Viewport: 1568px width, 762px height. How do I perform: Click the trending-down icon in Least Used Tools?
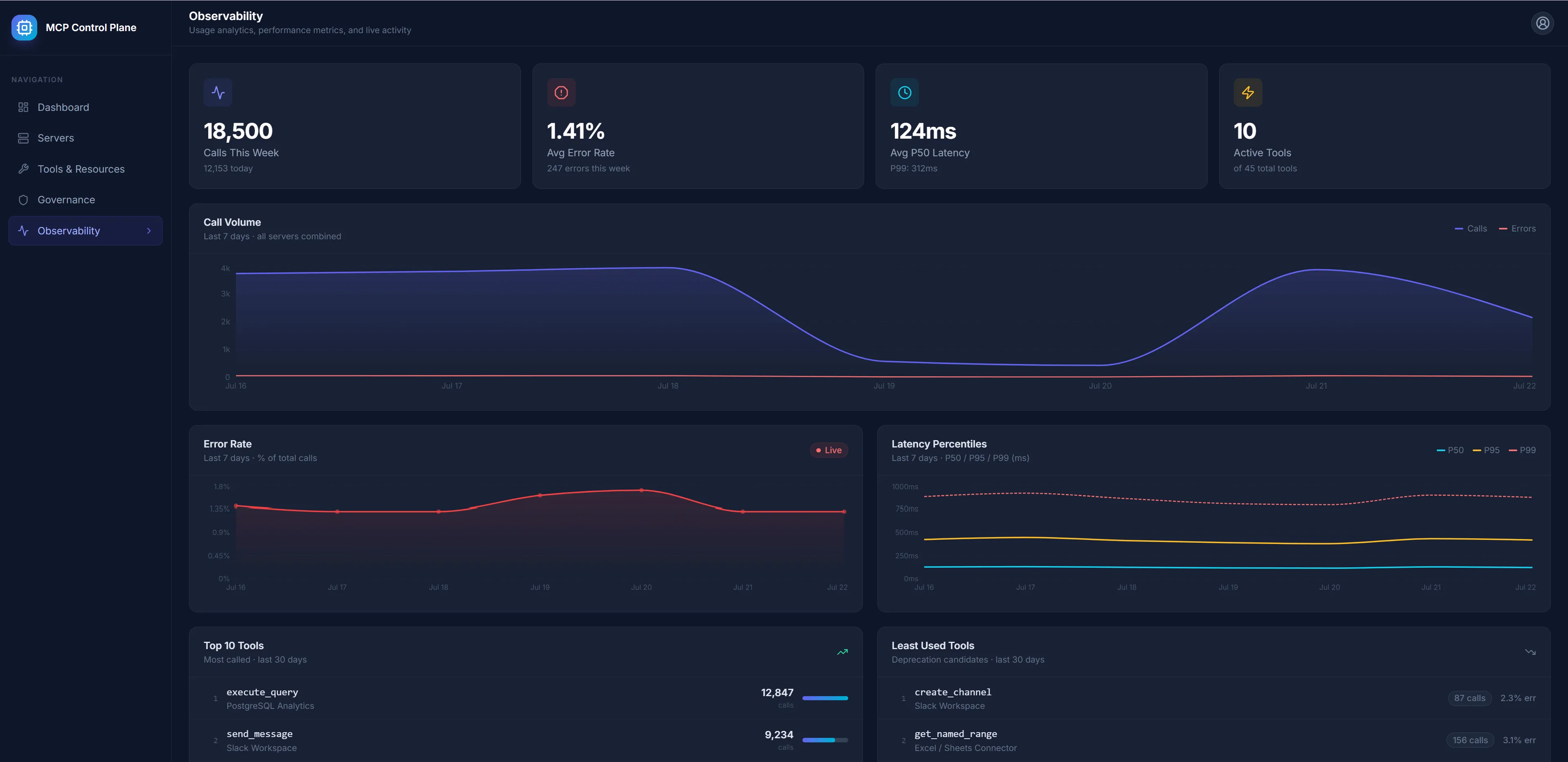(1530, 652)
